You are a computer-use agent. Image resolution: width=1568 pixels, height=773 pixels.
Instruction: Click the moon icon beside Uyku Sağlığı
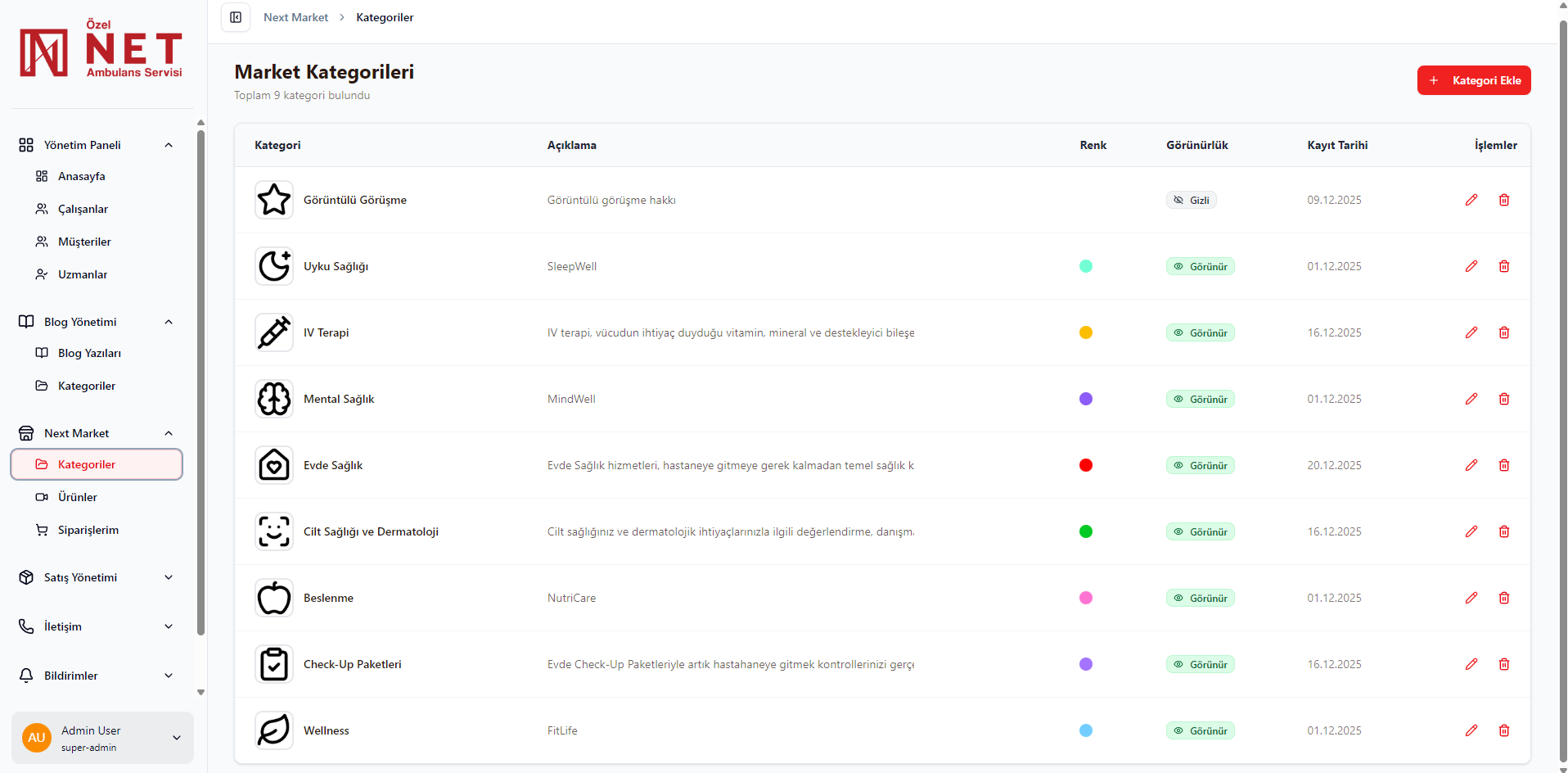click(x=274, y=265)
